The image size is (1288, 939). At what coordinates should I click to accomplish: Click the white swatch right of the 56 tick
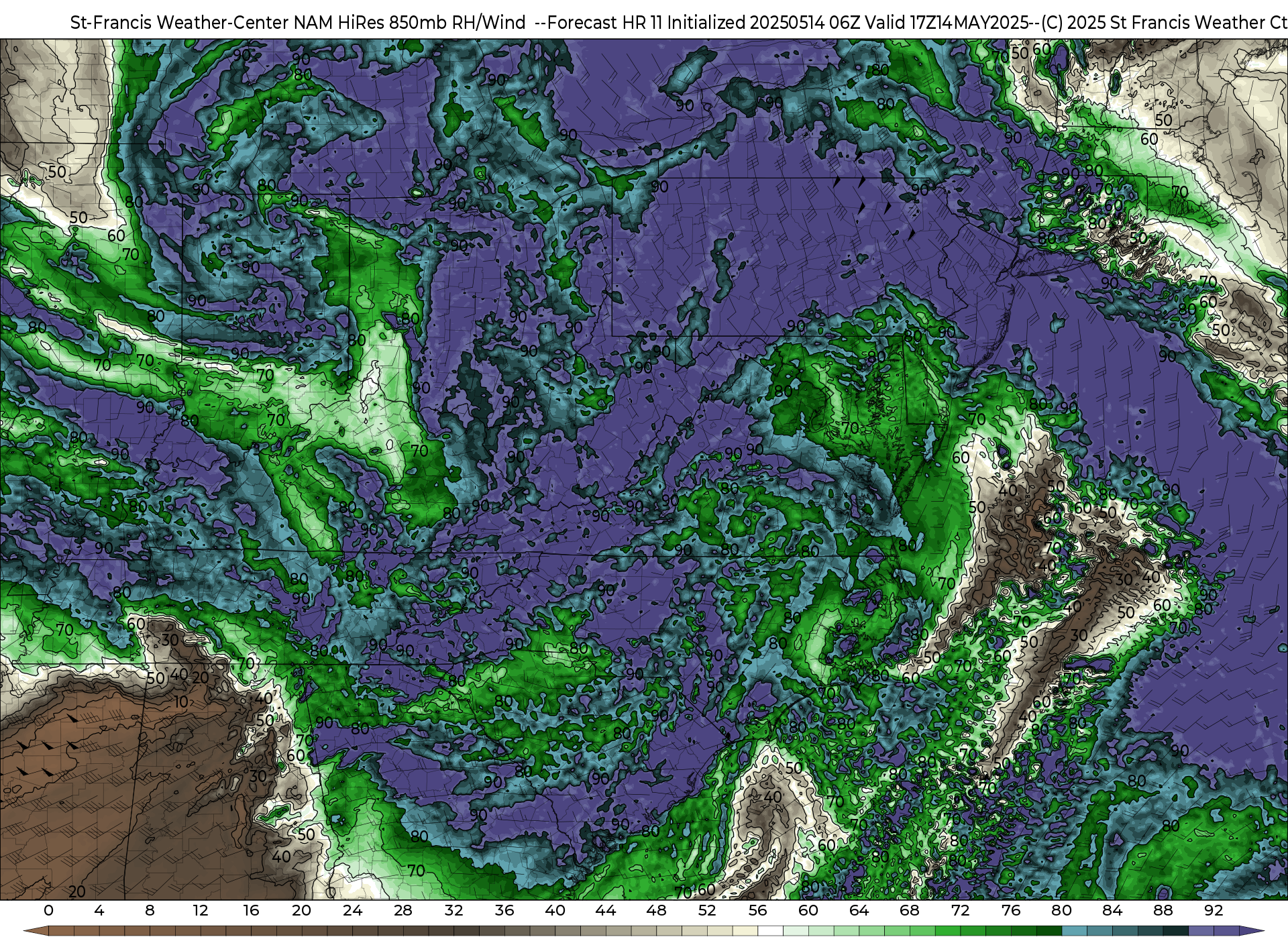tap(770, 931)
